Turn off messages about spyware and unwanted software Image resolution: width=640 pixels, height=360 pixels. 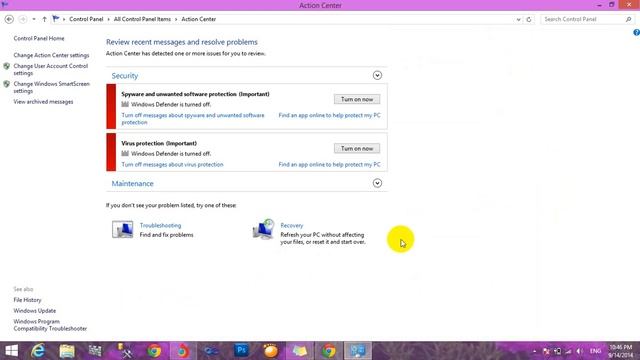click(x=193, y=119)
